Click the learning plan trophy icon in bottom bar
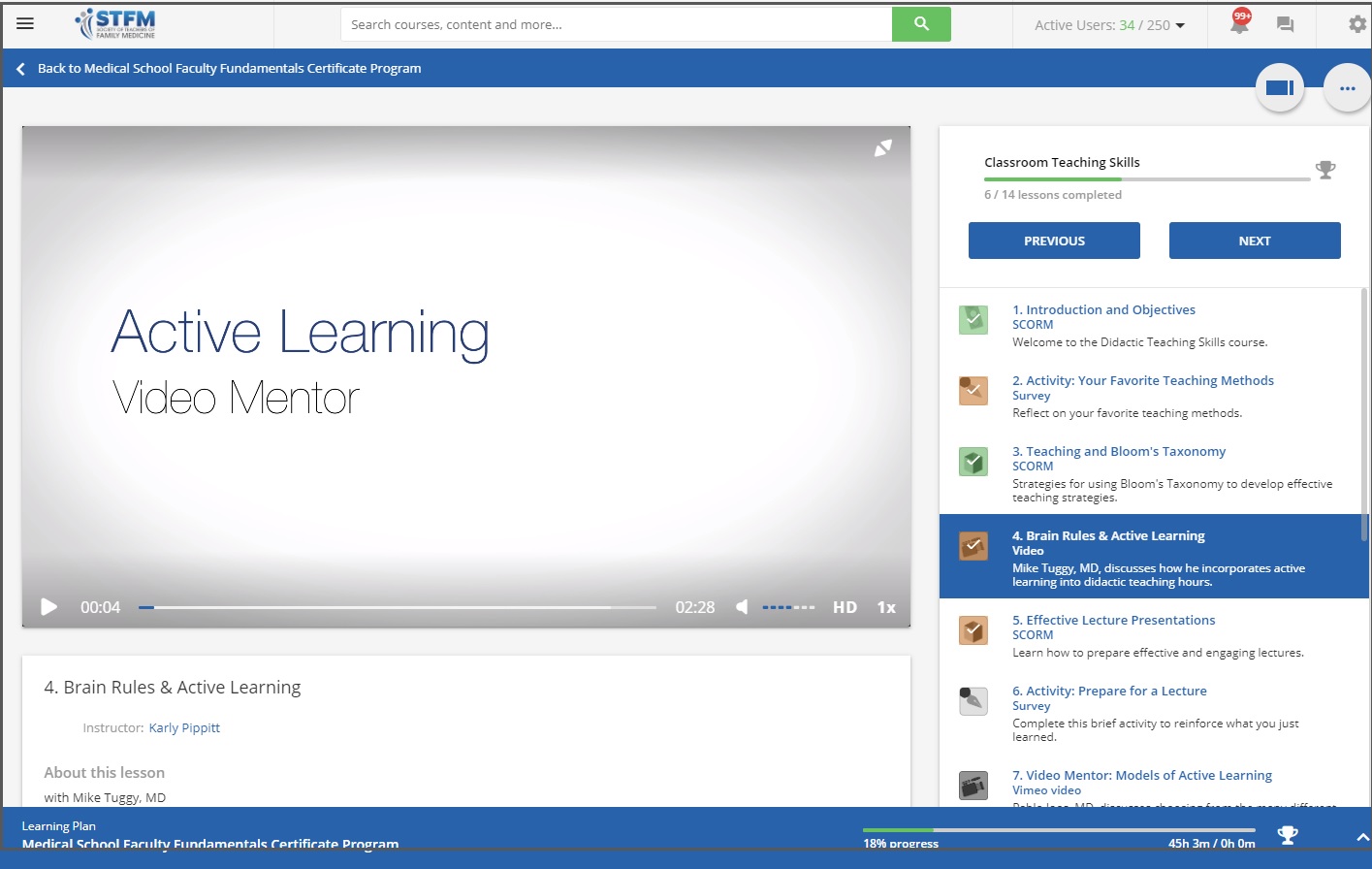The image size is (1372, 869). coord(1288,834)
